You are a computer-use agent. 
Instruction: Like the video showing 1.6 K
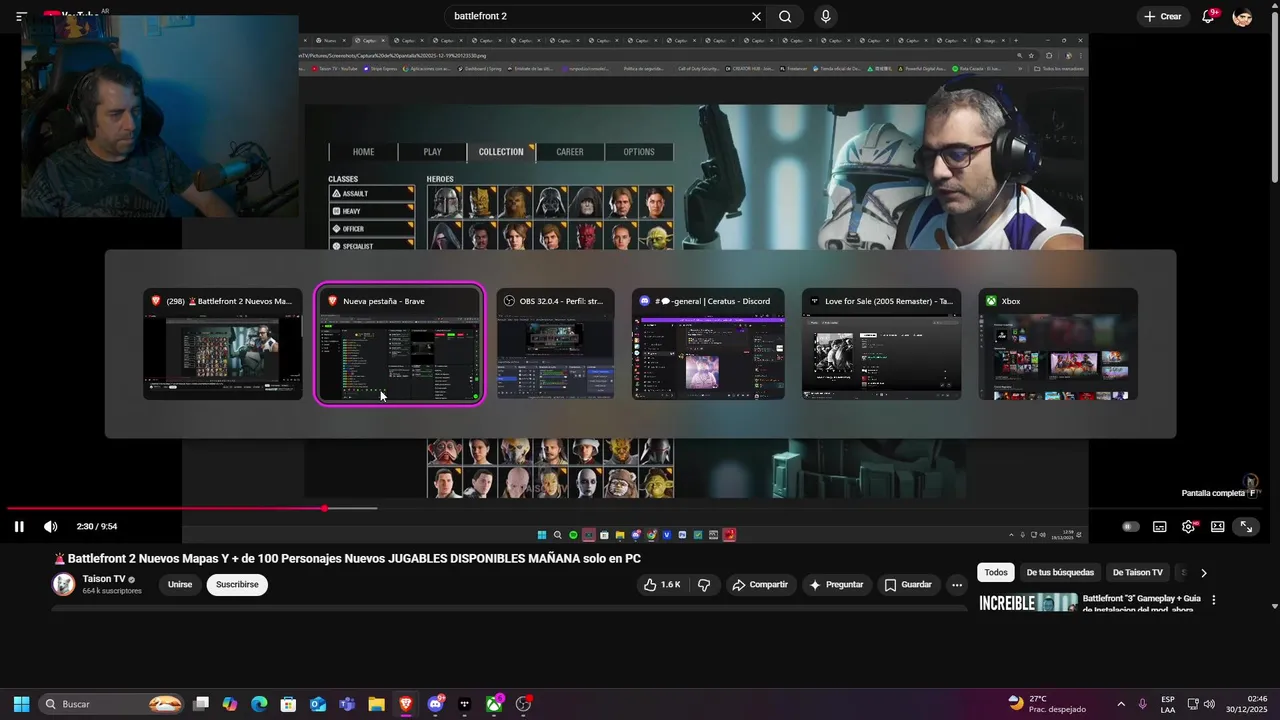[661, 585]
